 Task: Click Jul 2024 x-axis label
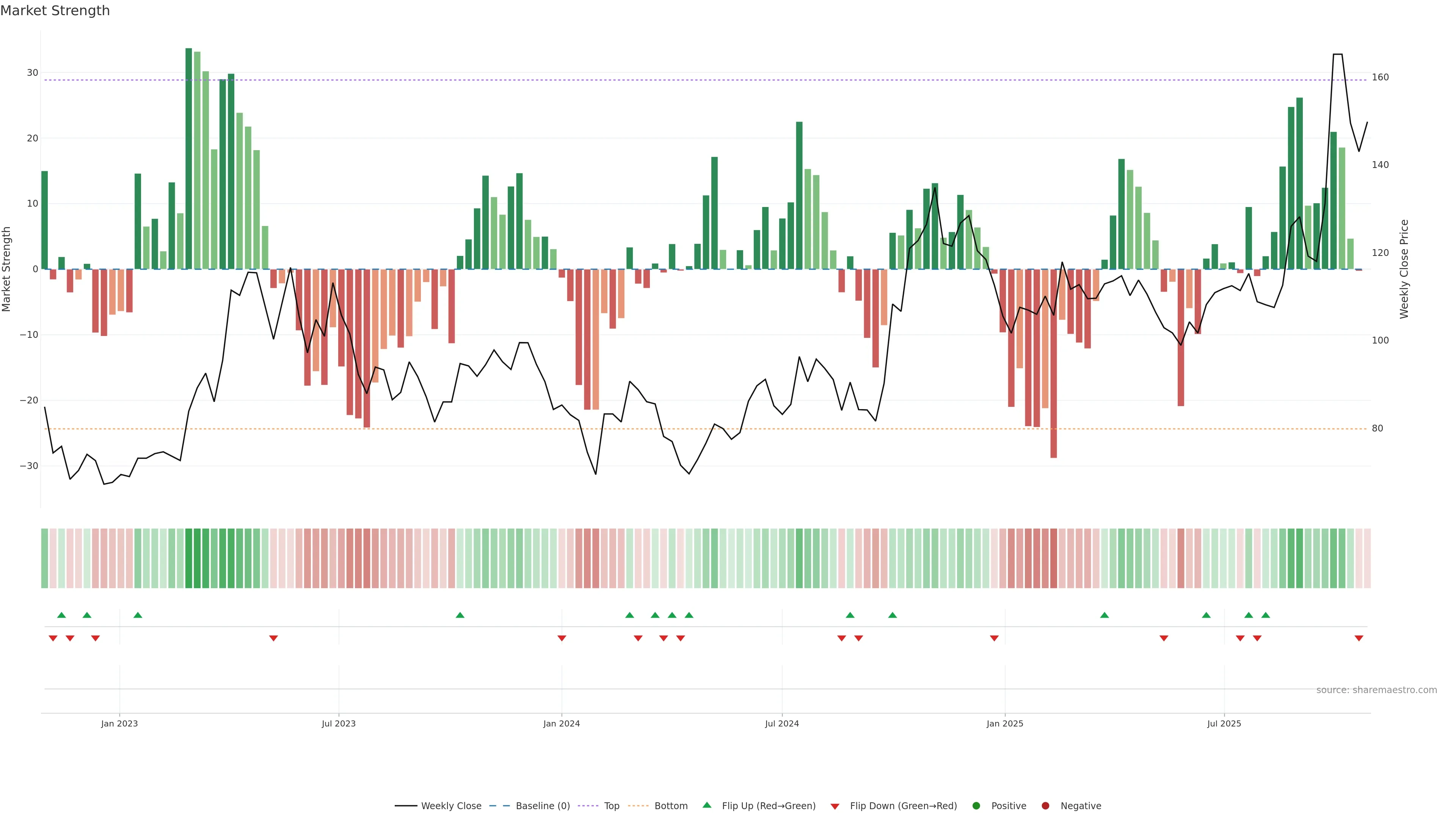pyautogui.click(x=782, y=723)
